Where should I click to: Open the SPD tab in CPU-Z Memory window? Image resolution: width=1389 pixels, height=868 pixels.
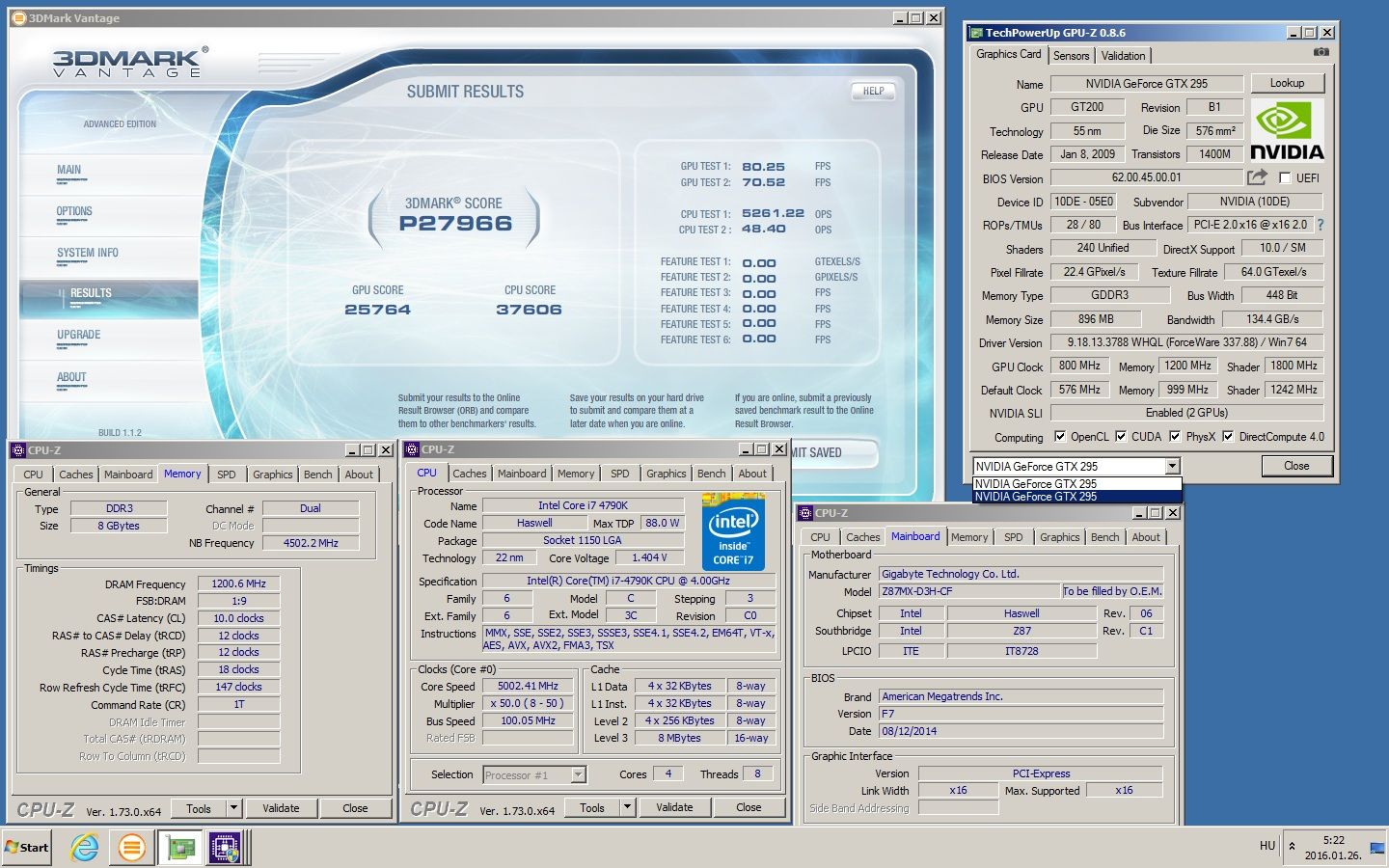coord(226,475)
